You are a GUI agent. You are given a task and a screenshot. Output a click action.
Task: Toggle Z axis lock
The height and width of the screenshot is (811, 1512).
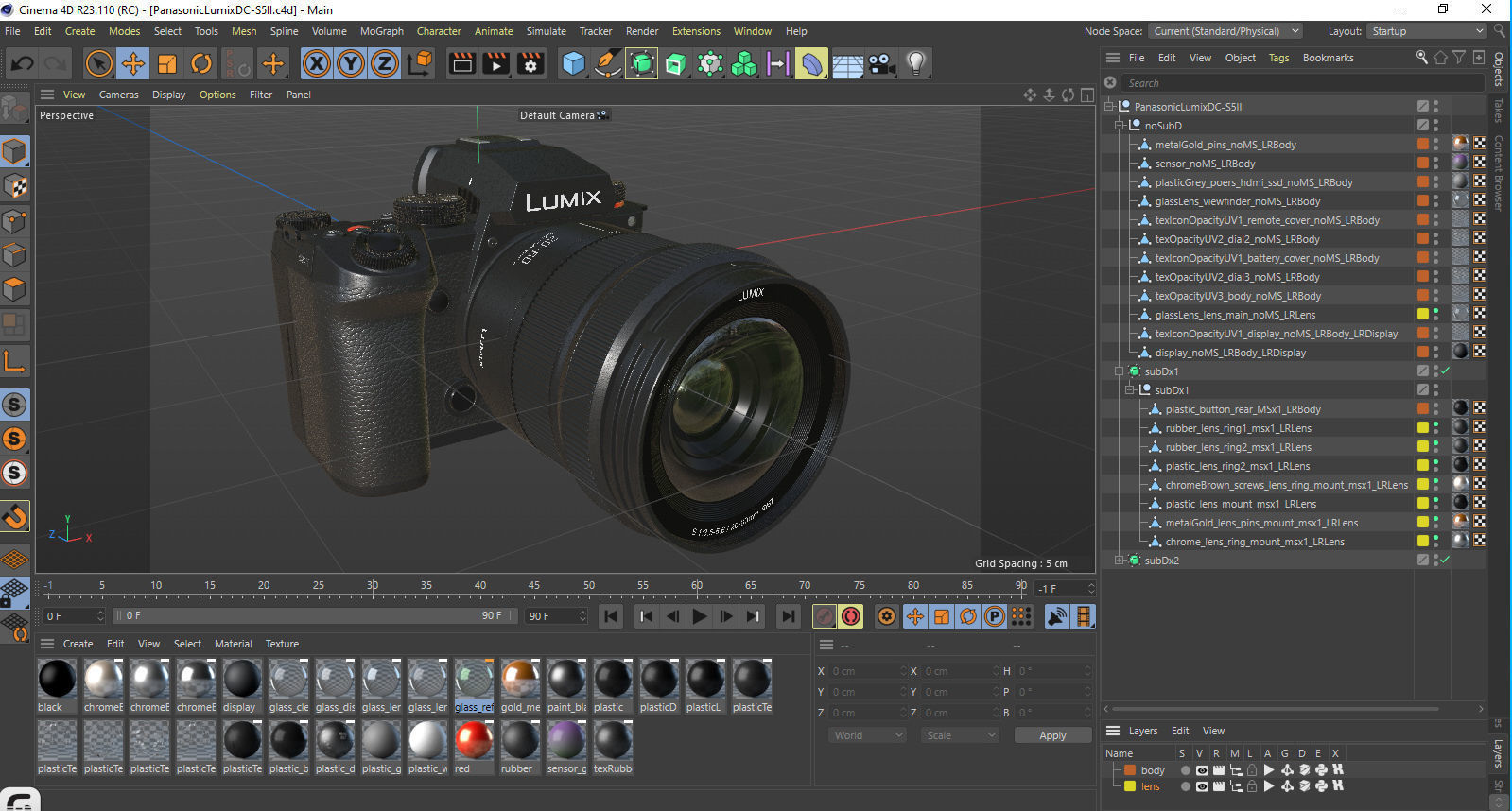pyautogui.click(x=385, y=63)
